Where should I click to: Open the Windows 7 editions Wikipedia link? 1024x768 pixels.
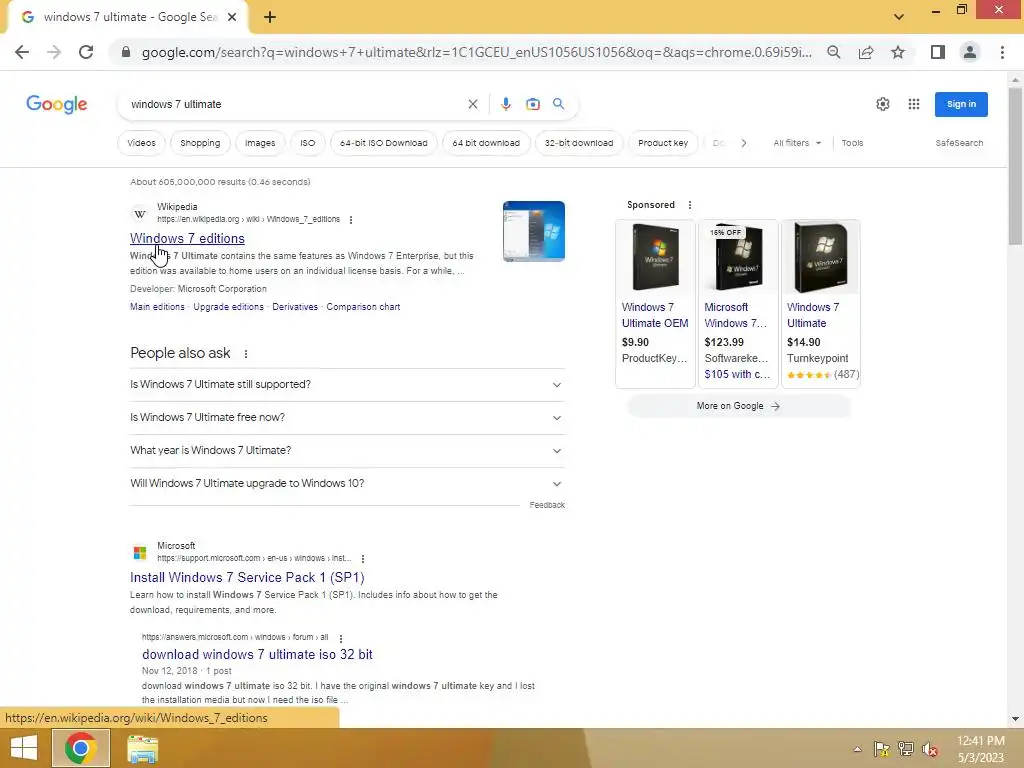(187, 238)
